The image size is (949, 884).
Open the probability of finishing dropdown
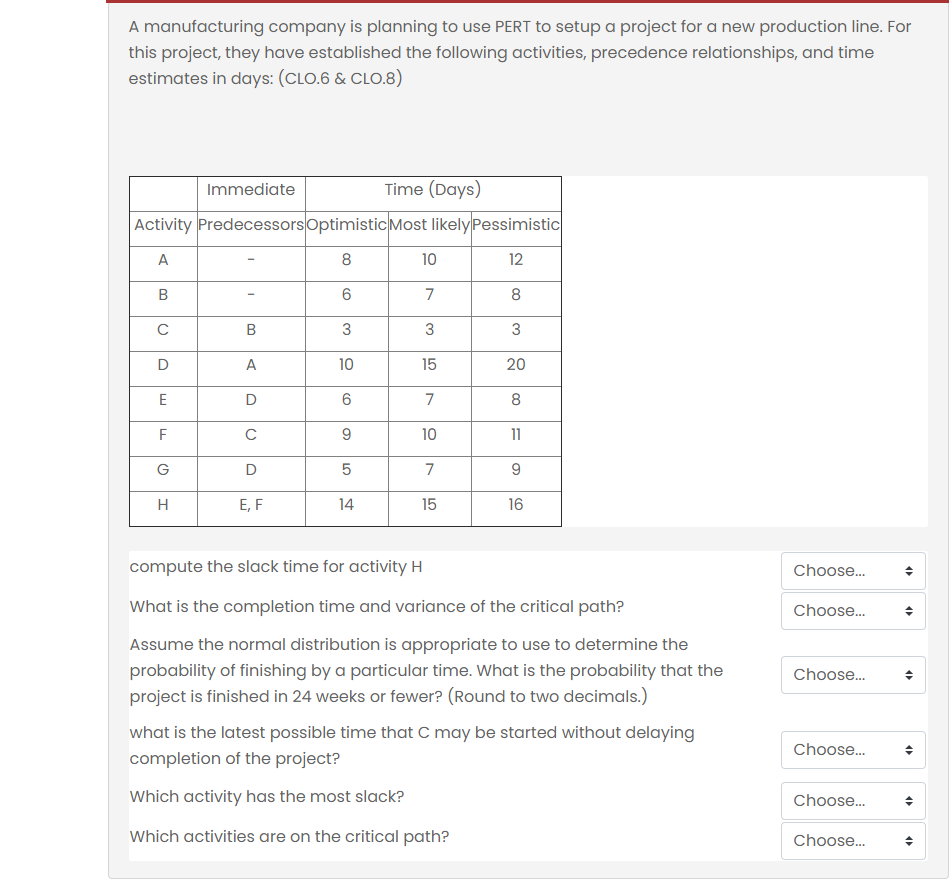click(x=852, y=674)
